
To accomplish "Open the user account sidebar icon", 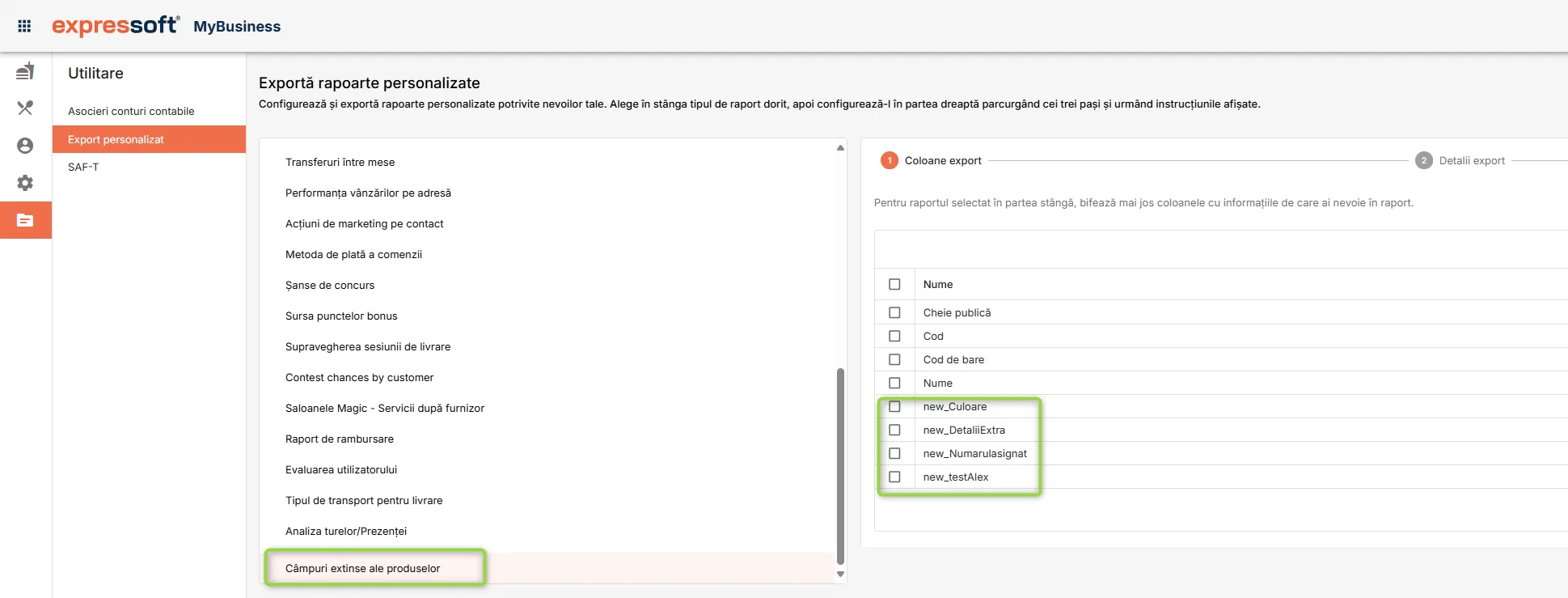I will (25, 146).
